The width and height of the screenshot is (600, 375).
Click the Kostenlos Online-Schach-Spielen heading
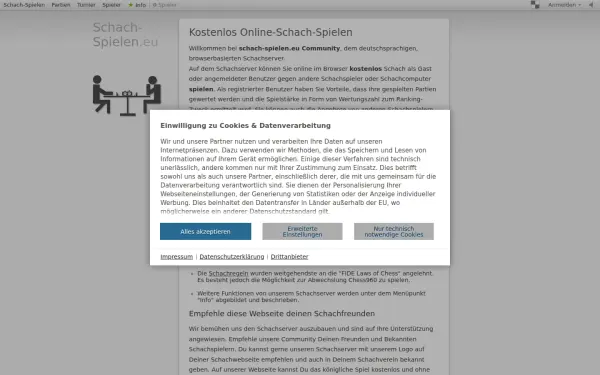[x=271, y=33]
